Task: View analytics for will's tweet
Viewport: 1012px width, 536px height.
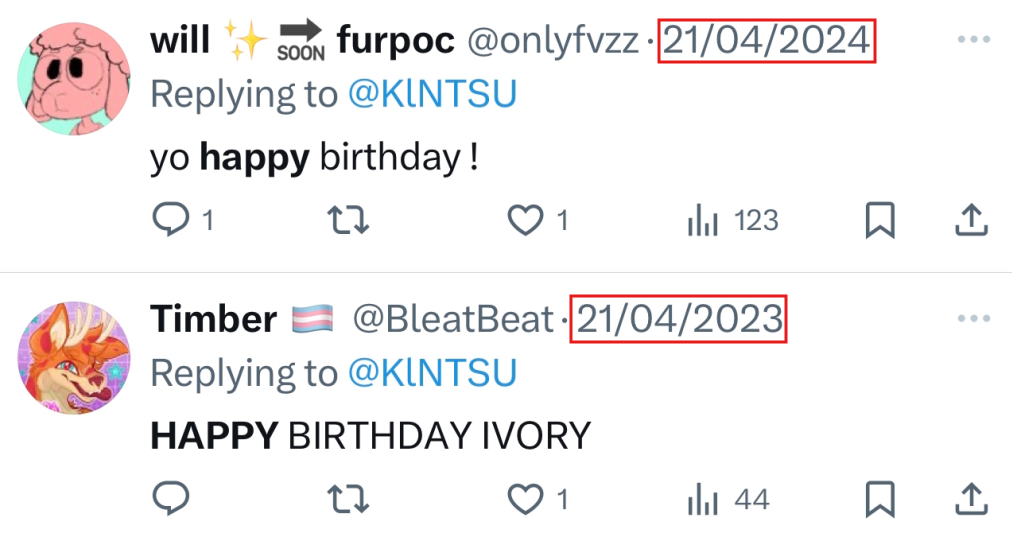Action: pyautogui.click(x=703, y=220)
